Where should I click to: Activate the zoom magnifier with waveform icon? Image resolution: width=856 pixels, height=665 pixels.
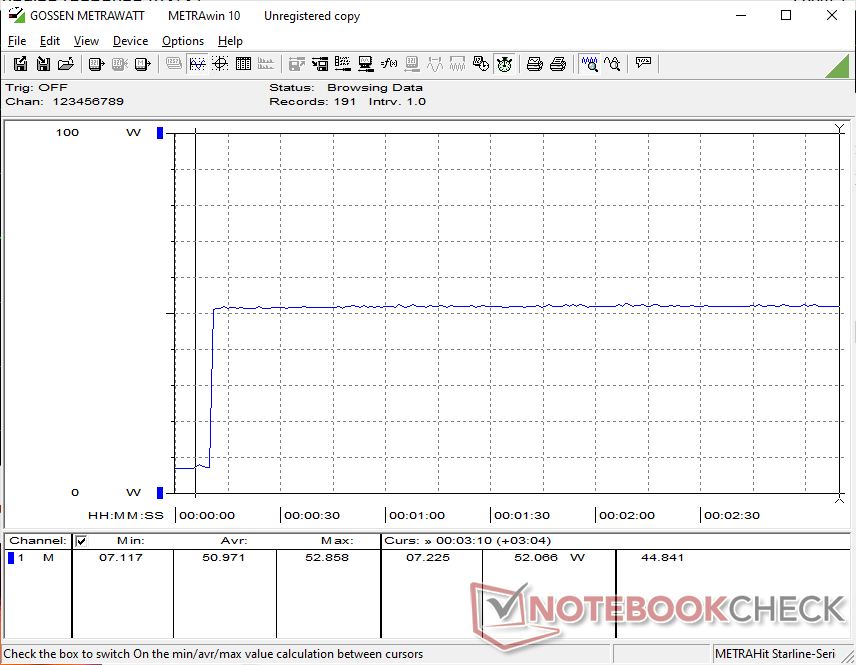[589, 64]
